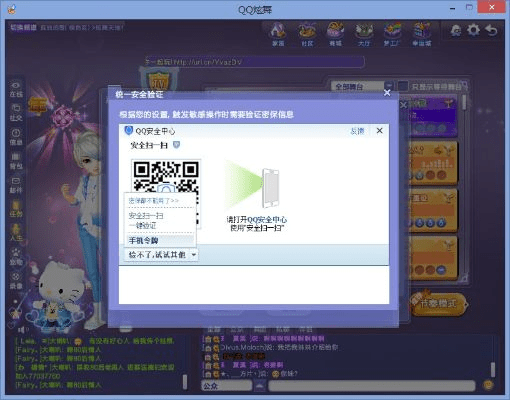Click the Divus.Moloch chat message

click(270, 347)
